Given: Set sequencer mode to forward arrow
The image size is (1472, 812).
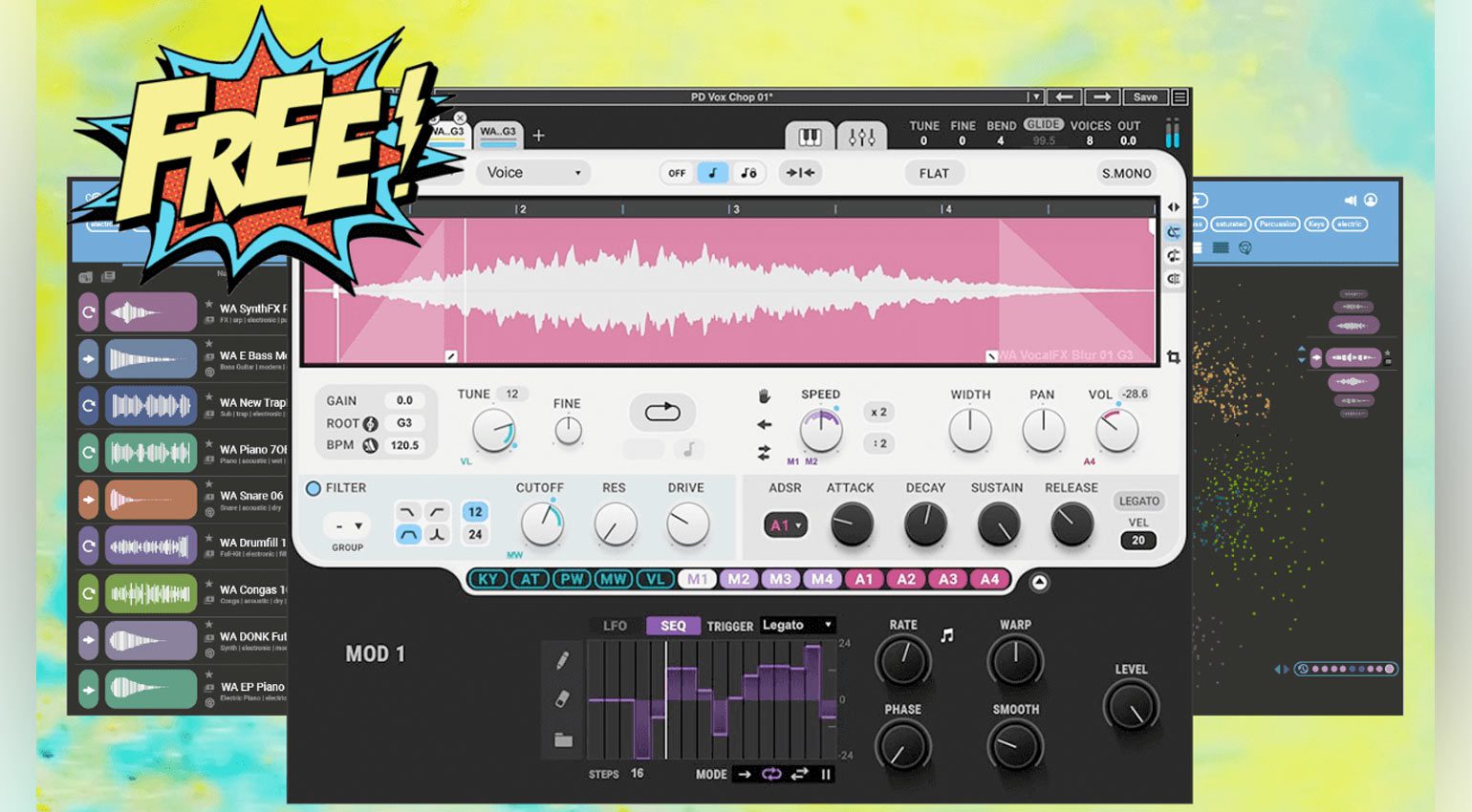Looking at the screenshot, I should coord(745,774).
